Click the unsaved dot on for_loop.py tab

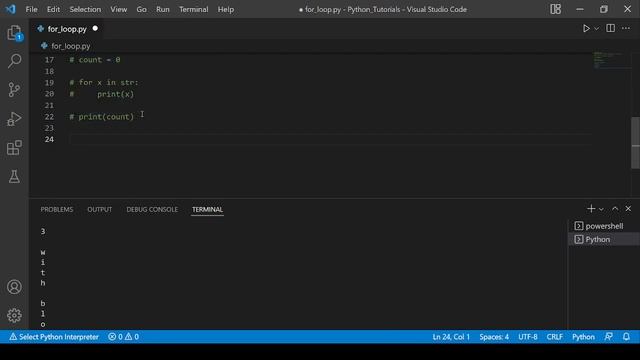tap(95, 29)
